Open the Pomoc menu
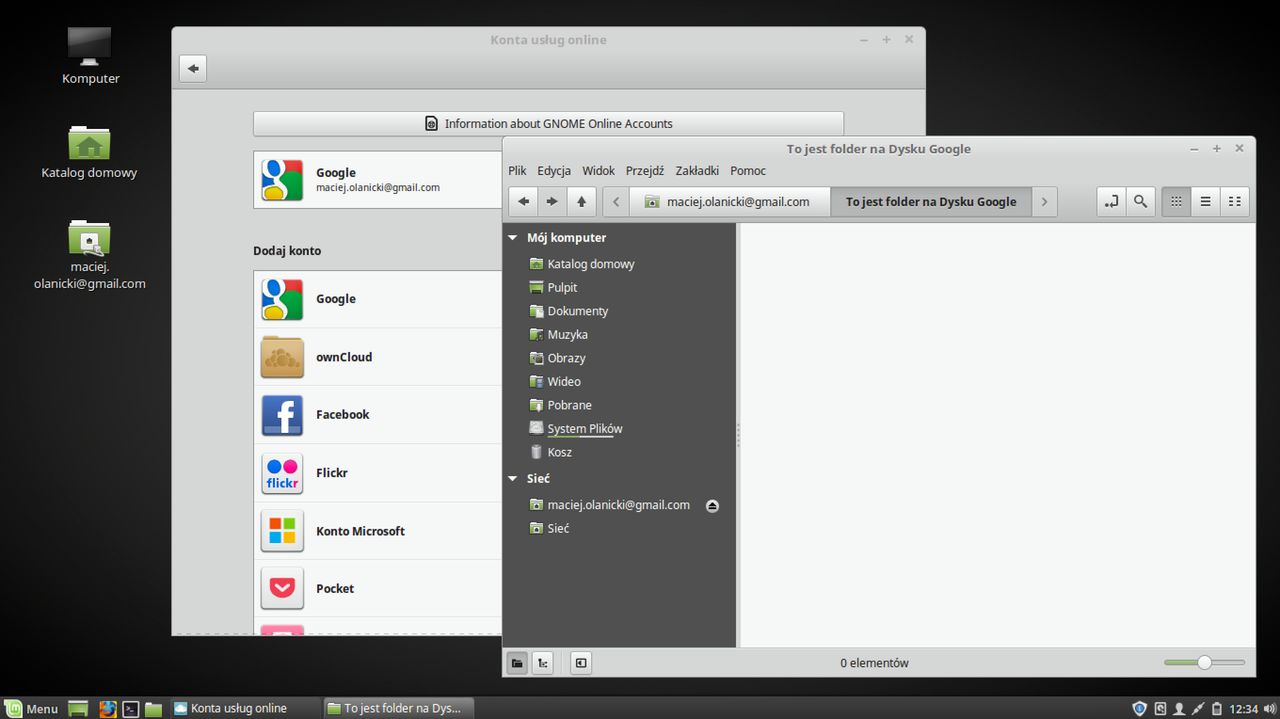Screen dimensions: 1280x719 (748, 171)
